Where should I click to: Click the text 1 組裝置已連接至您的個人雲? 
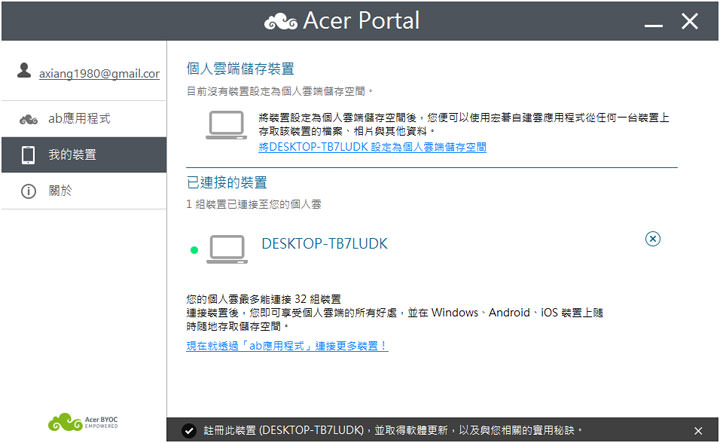(253, 204)
